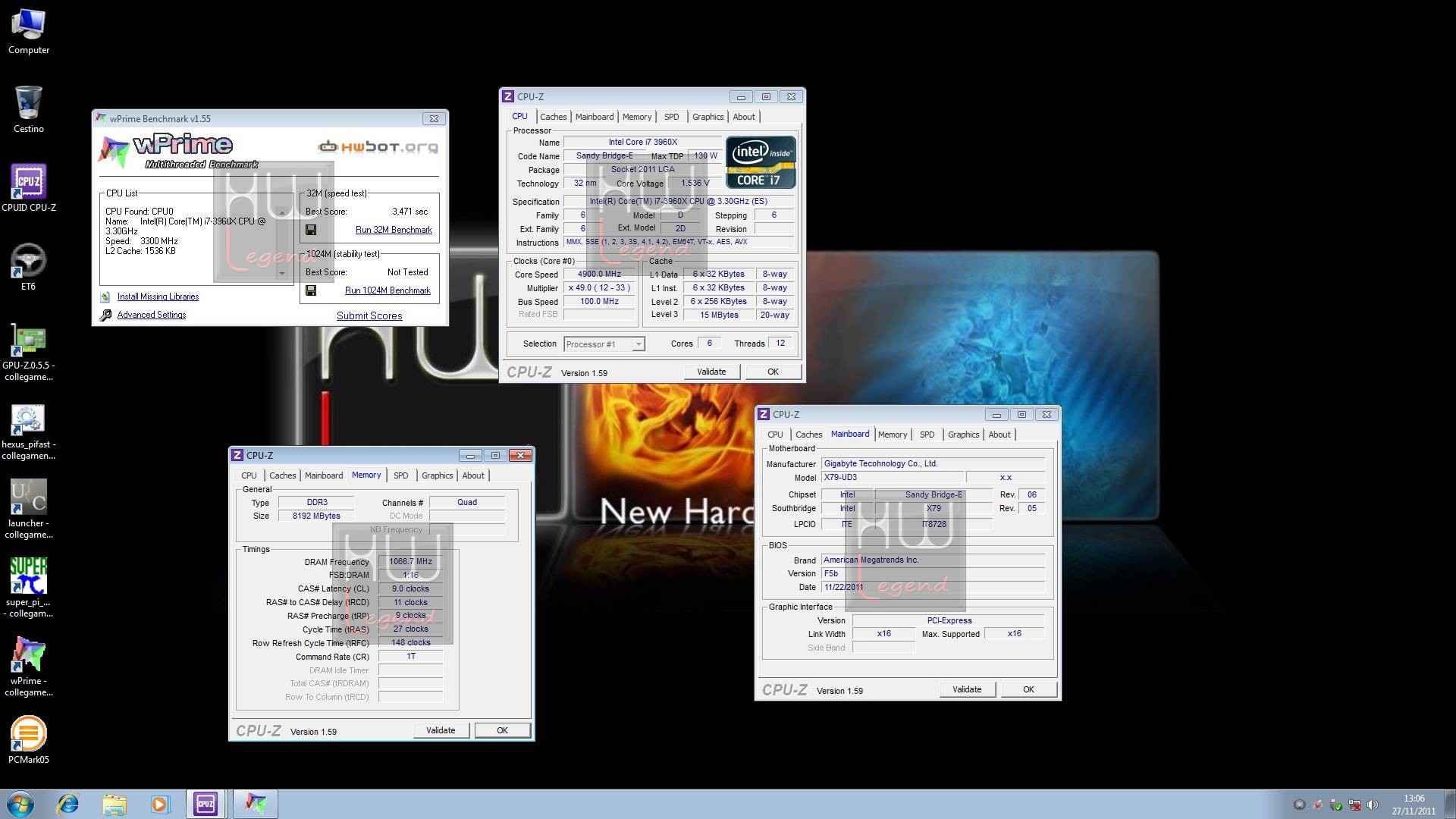Click Validate in the Mainboard CPU-Z window
Screen dimensions: 1456x819
point(967,689)
